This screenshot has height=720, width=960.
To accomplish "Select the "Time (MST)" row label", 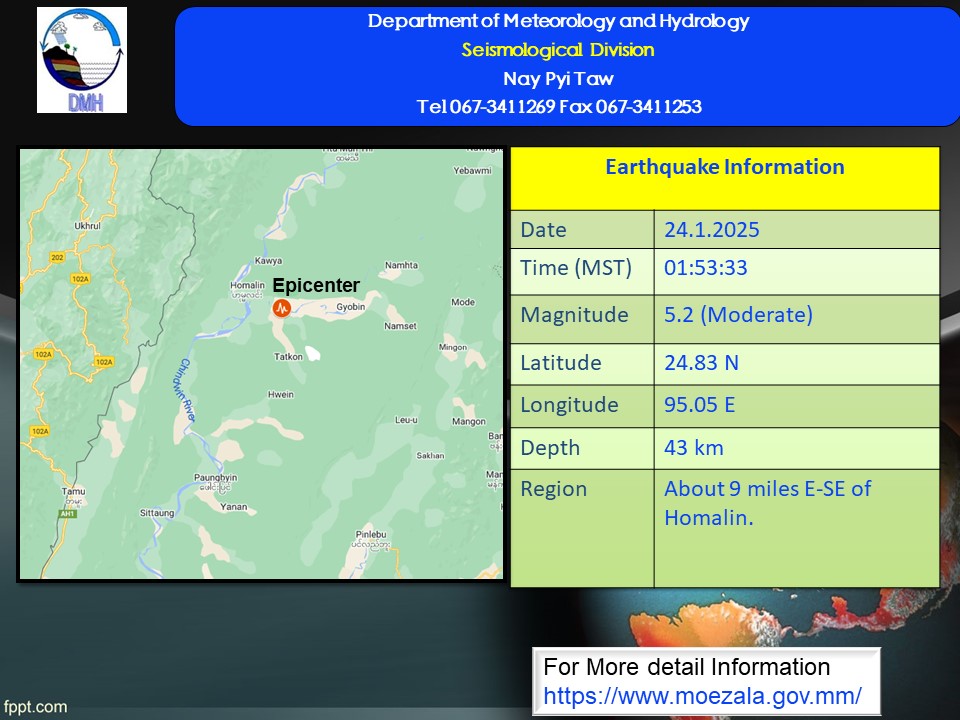I will coord(576,268).
